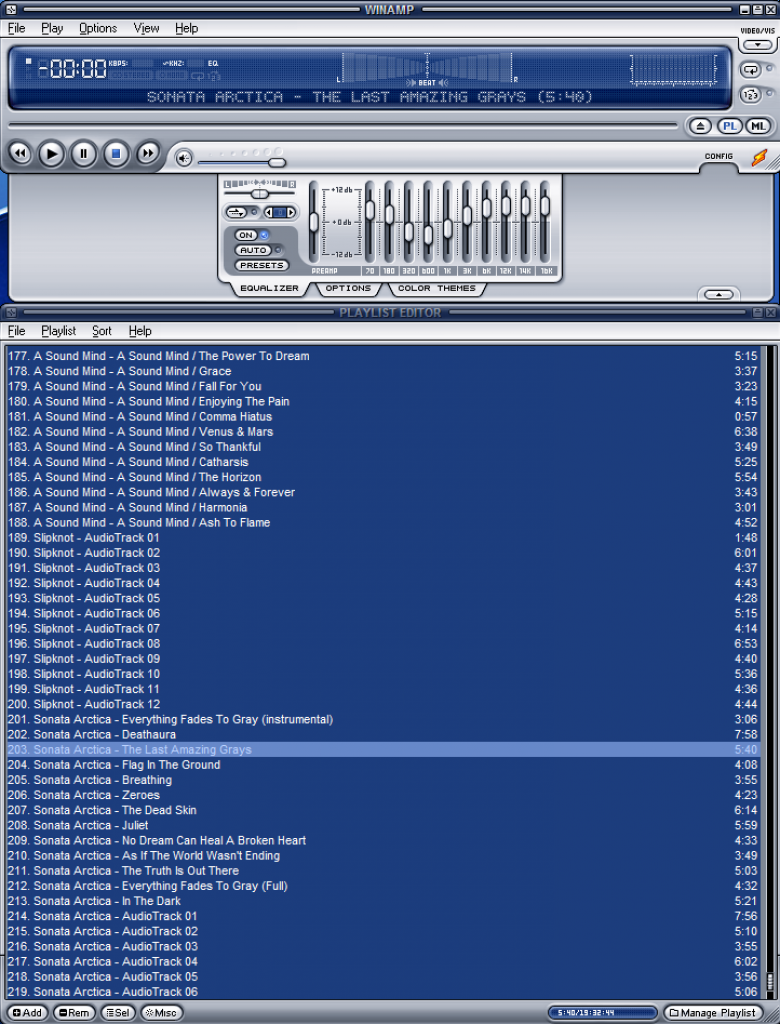
Task: Click the Rem remove button
Action: click(74, 1013)
